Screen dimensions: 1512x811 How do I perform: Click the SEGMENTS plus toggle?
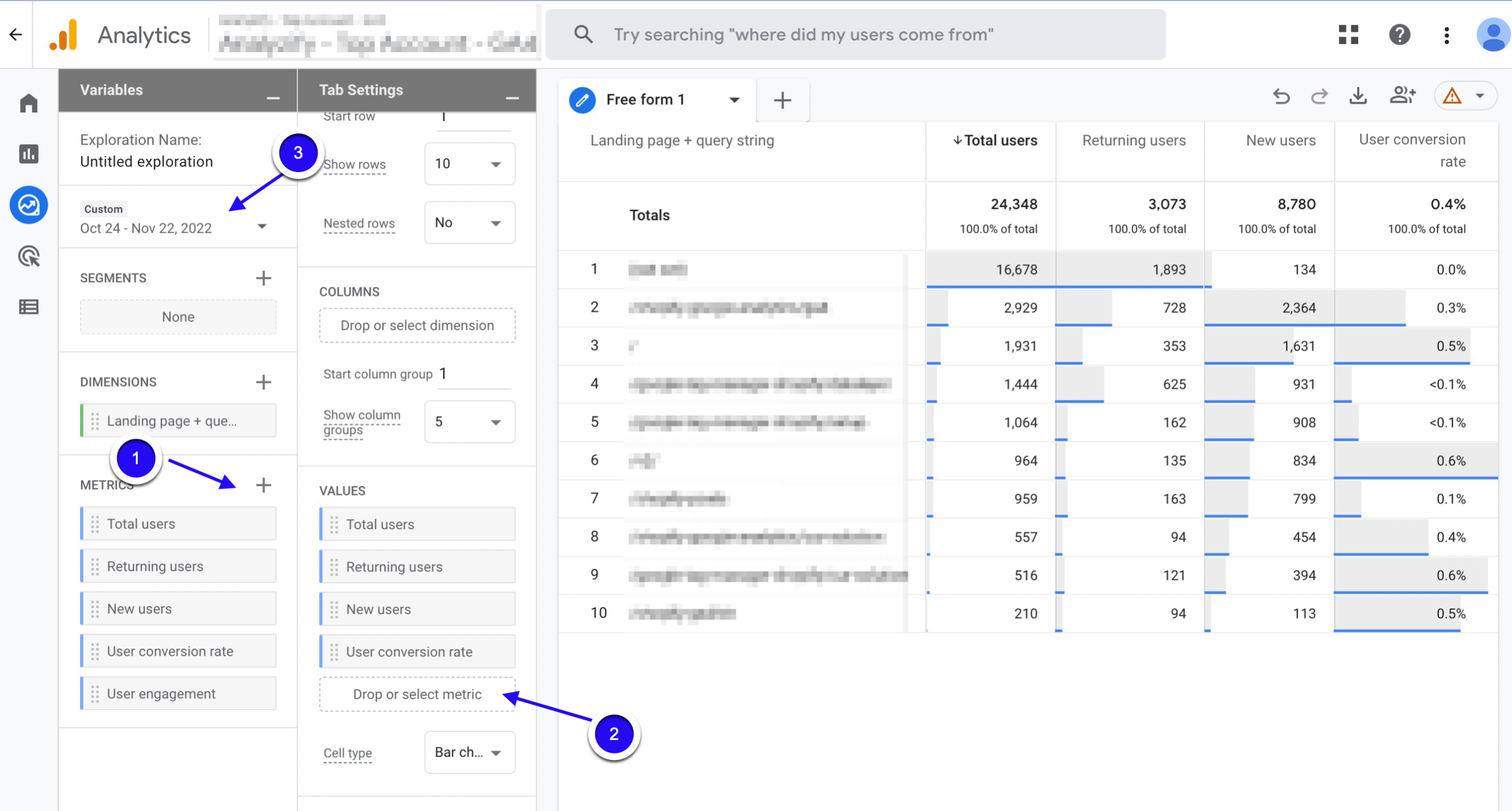pos(266,278)
